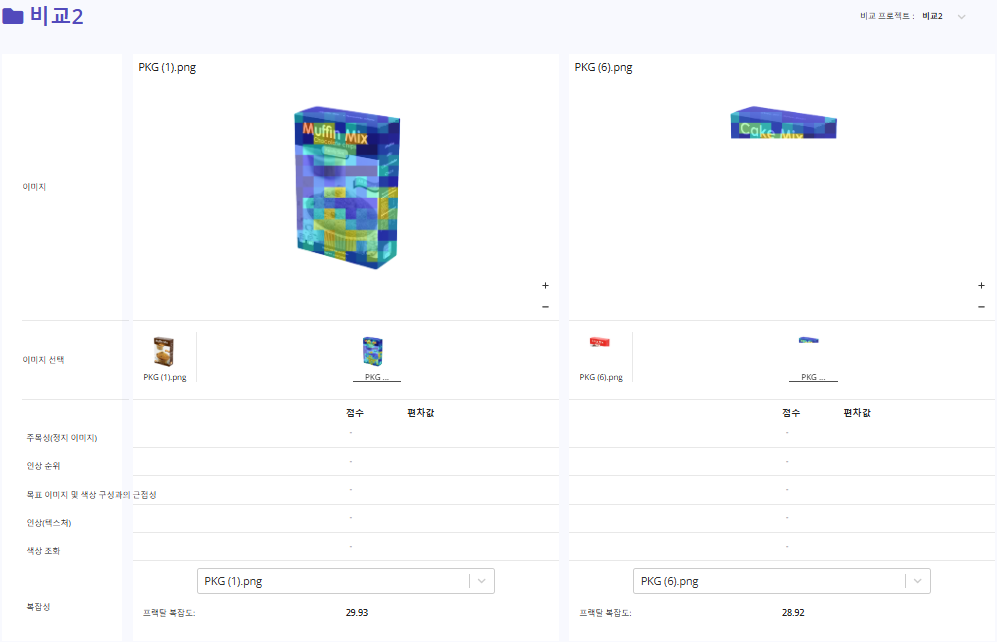
Task: Click the 편차값 header under PKG (6).png
Action: point(857,413)
